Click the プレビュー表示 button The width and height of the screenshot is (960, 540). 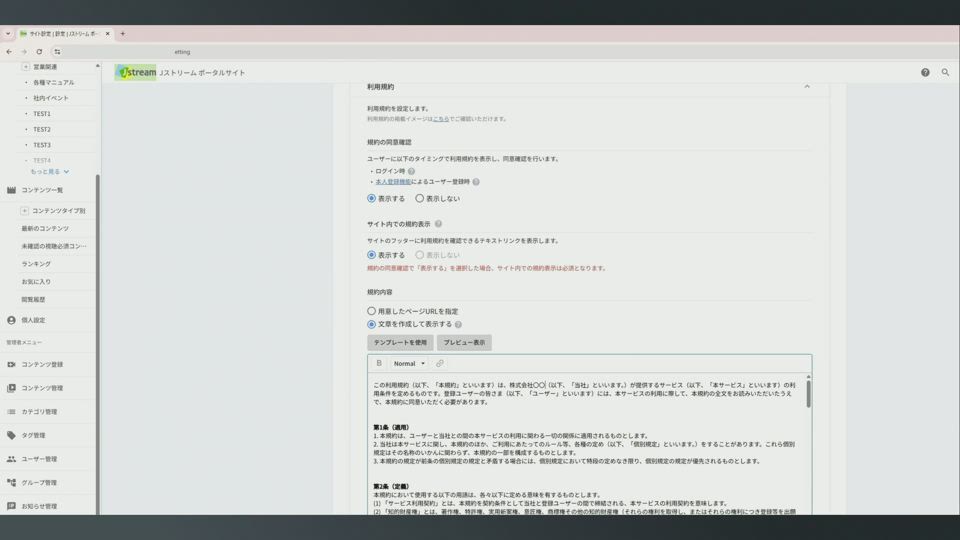(464, 343)
